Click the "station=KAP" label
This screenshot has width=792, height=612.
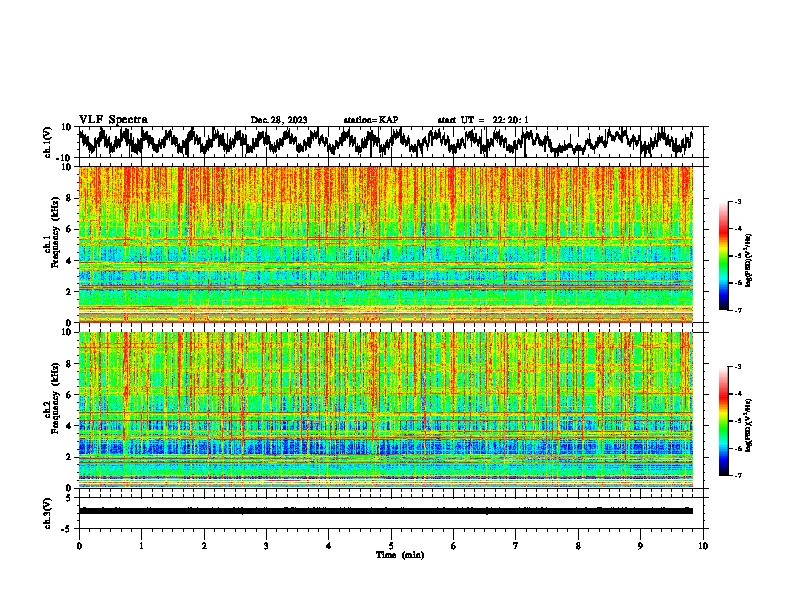tap(371, 120)
